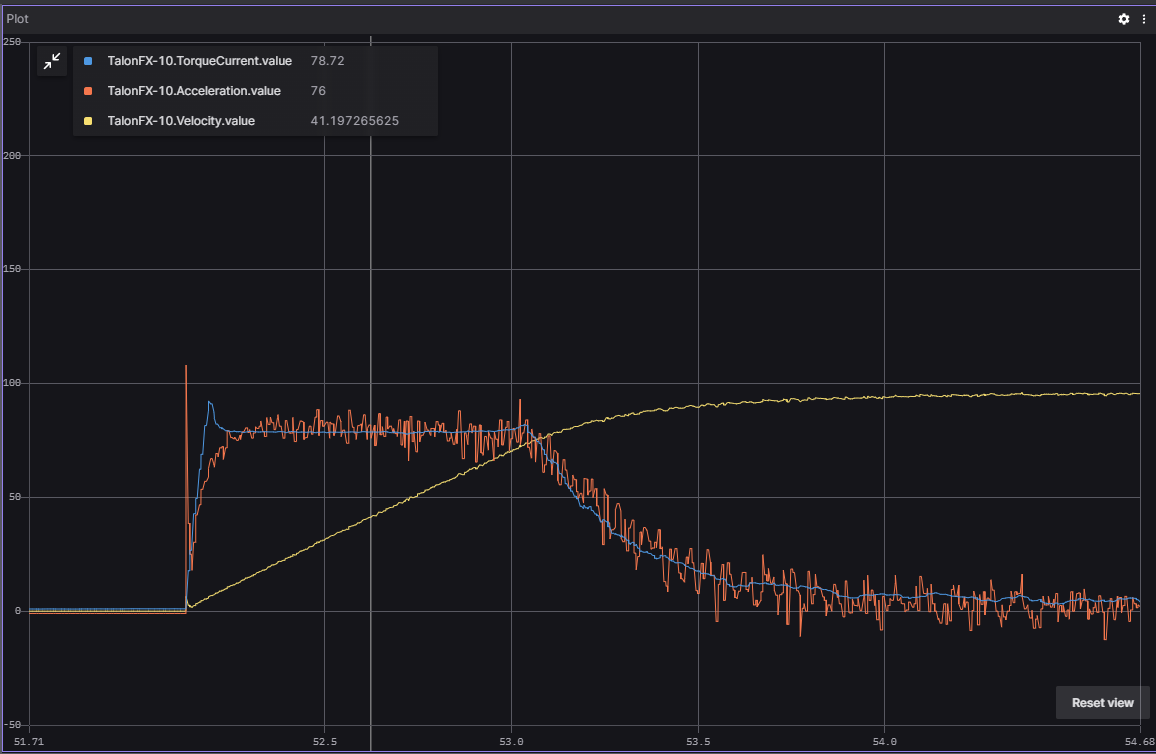Viewport: 1156px width, 754px height.
Task: Click the 150 y-axis tick label
Action: tap(13, 269)
